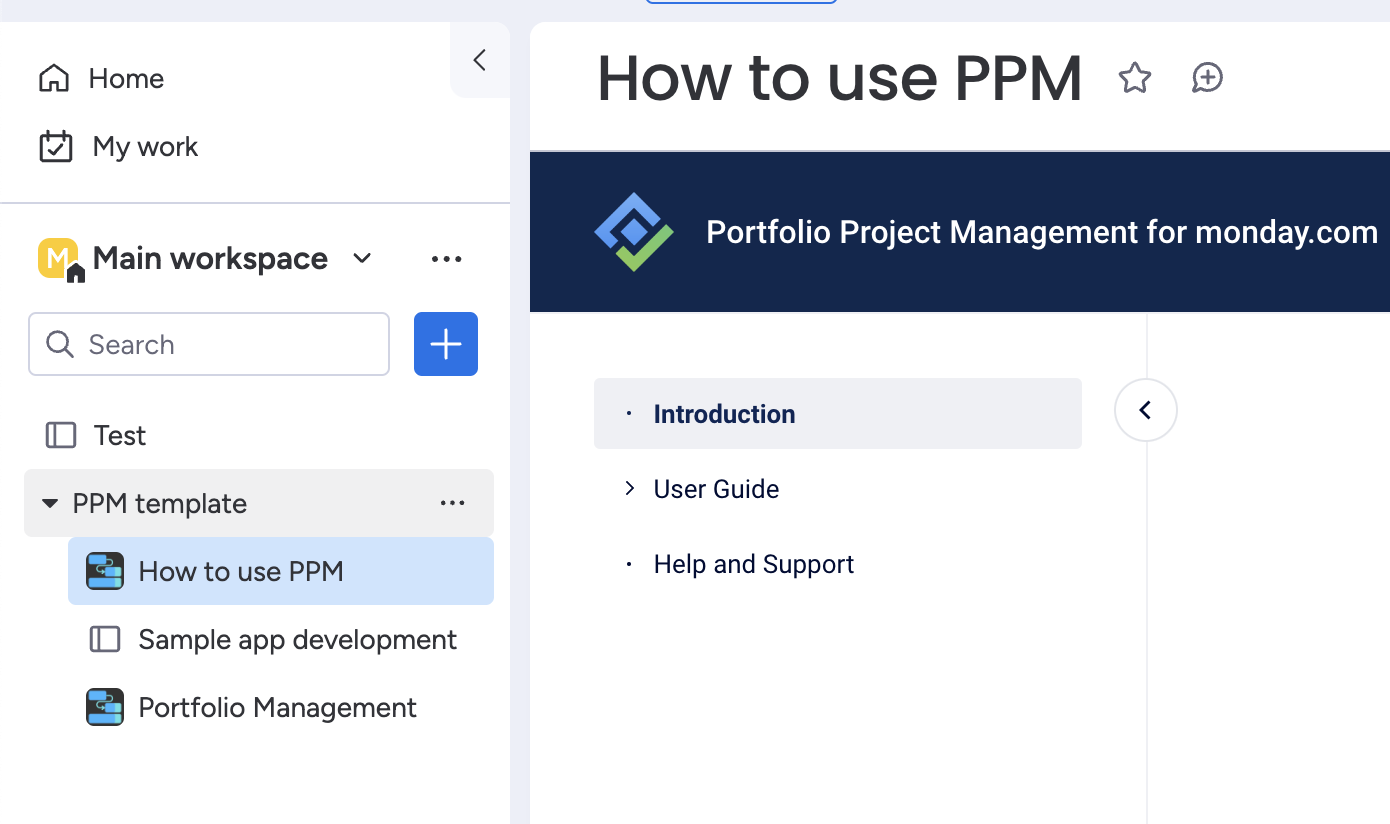Open the Main workspace dropdown chevron

pos(362,259)
